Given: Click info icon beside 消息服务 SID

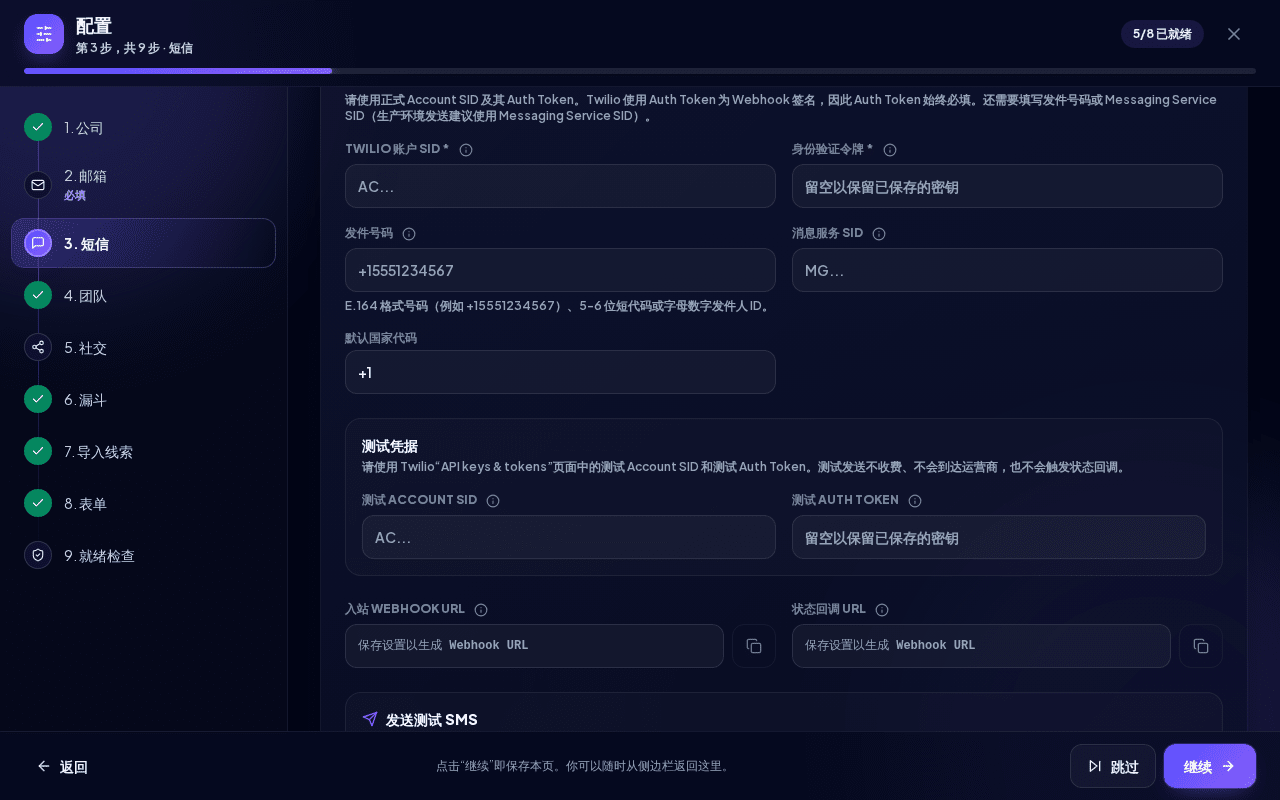Looking at the screenshot, I should (x=879, y=234).
